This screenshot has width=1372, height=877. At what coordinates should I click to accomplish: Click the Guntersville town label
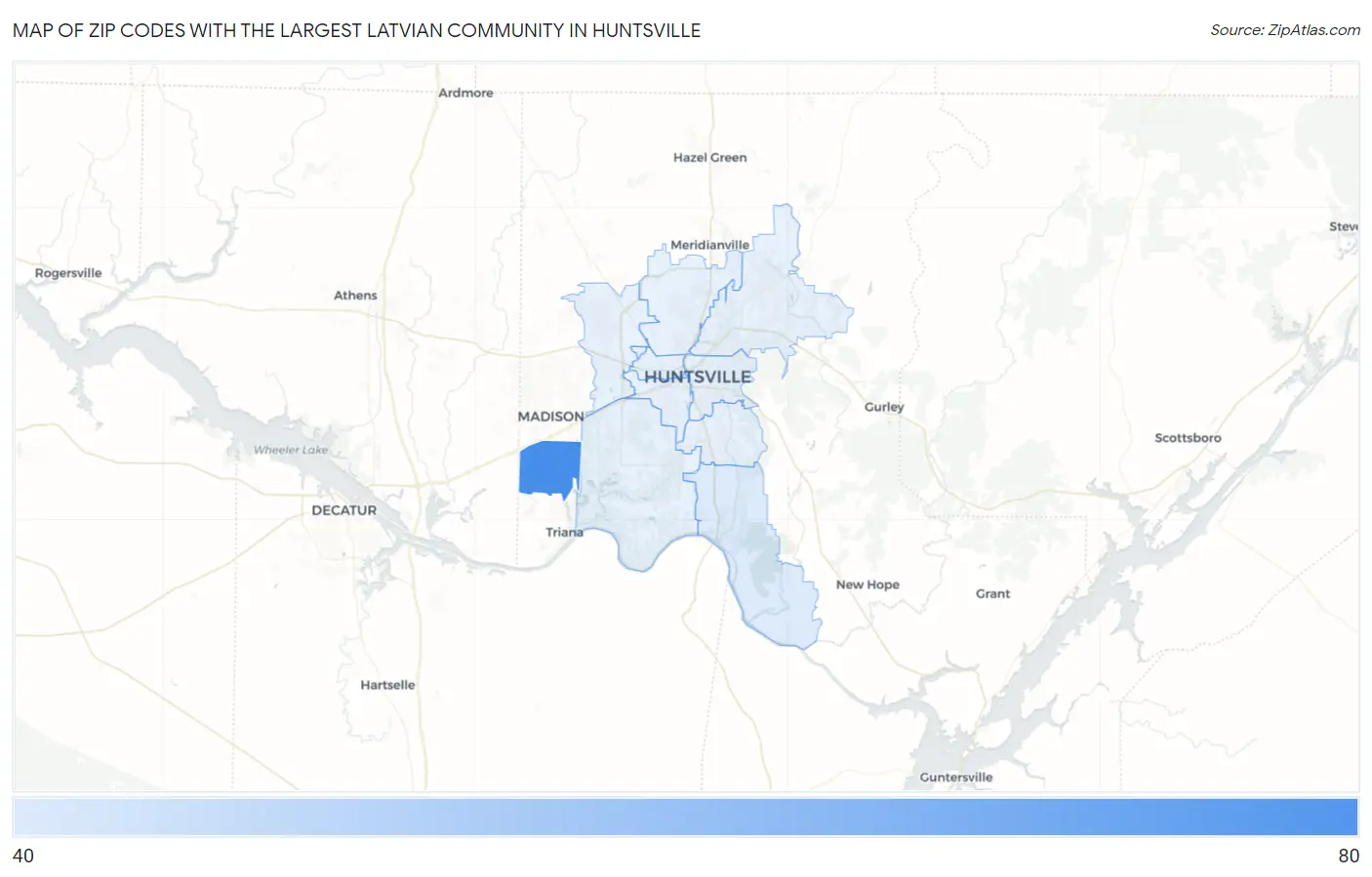[x=956, y=777]
